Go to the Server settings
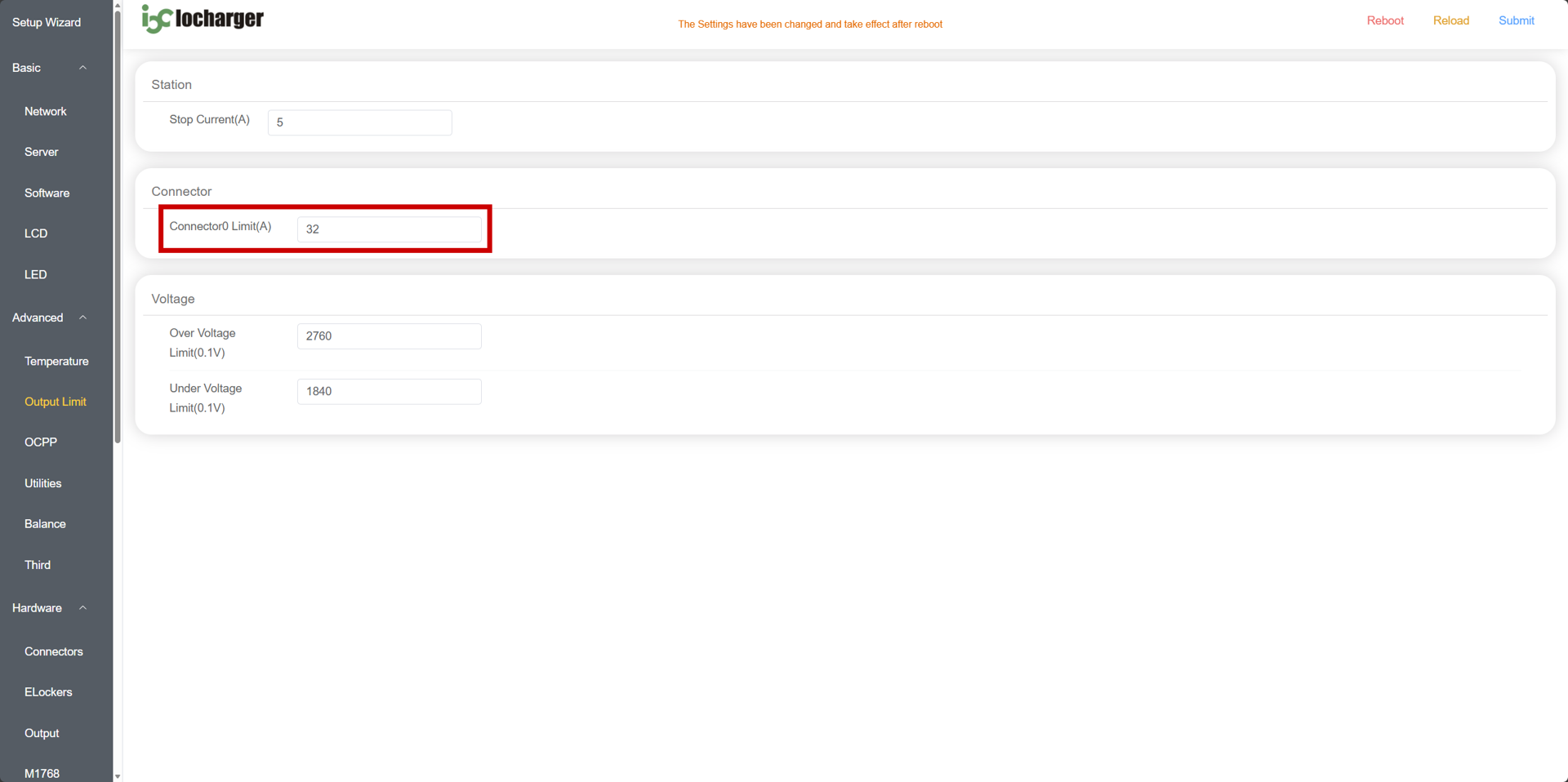Screen dimensions: 1568x782 click(42, 152)
